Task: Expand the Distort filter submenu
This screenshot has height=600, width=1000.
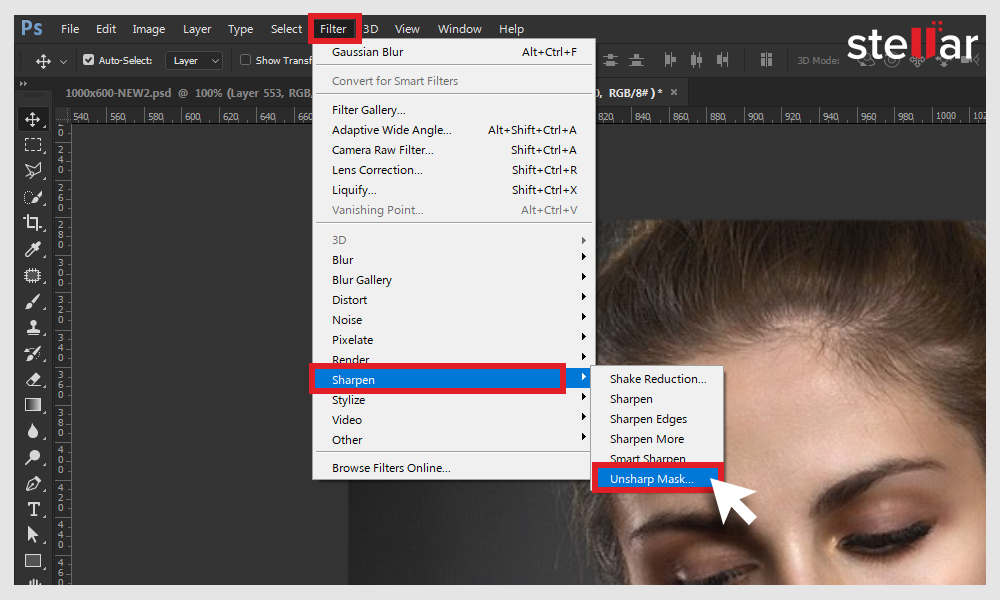Action: click(x=452, y=300)
